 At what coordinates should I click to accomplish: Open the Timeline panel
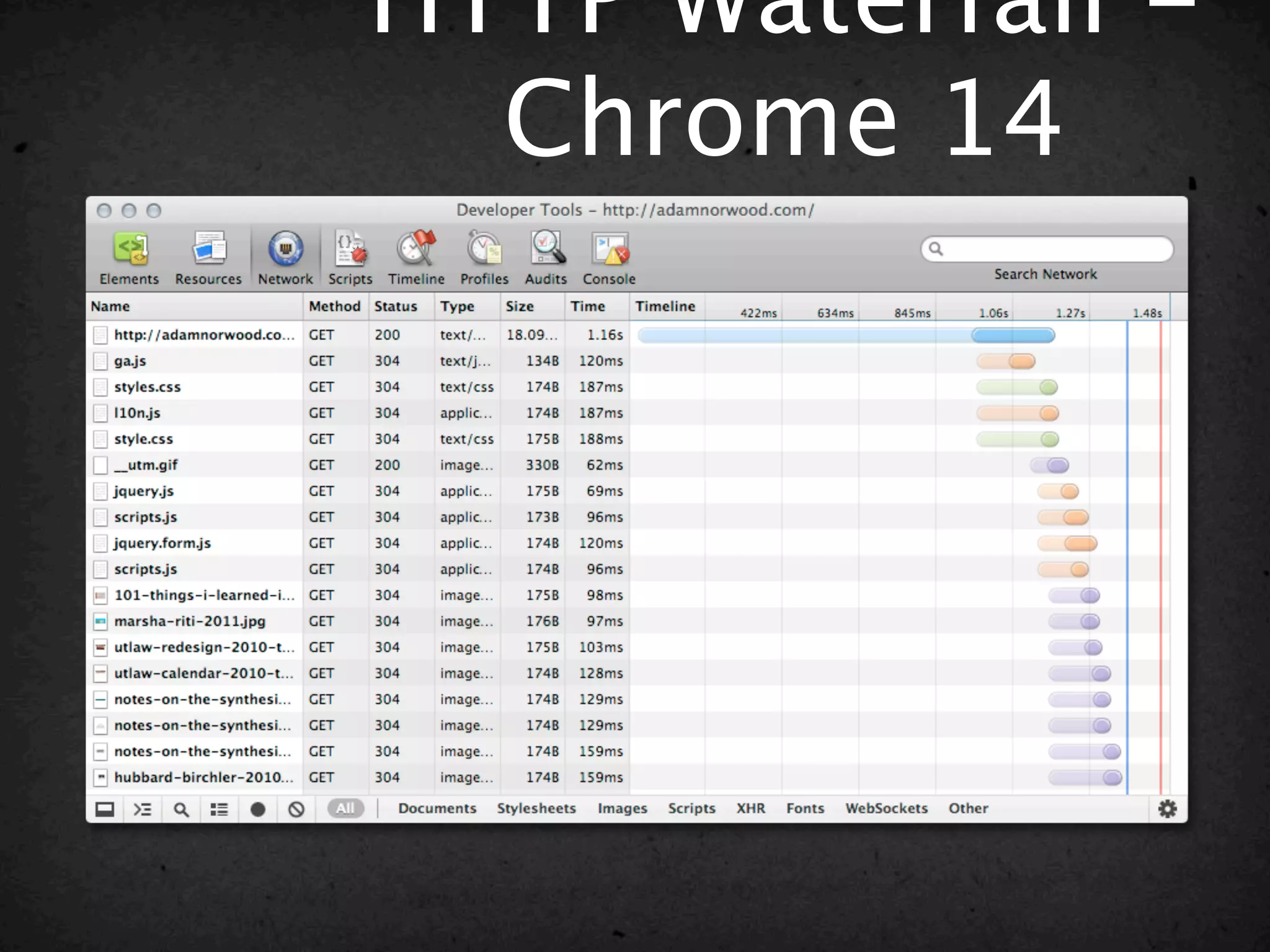(416, 258)
